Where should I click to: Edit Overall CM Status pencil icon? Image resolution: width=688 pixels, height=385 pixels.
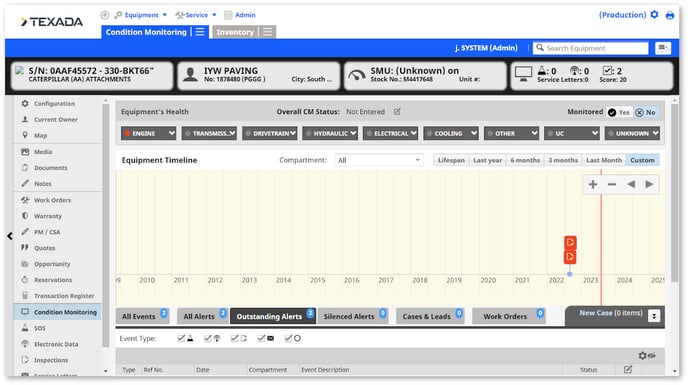click(397, 112)
